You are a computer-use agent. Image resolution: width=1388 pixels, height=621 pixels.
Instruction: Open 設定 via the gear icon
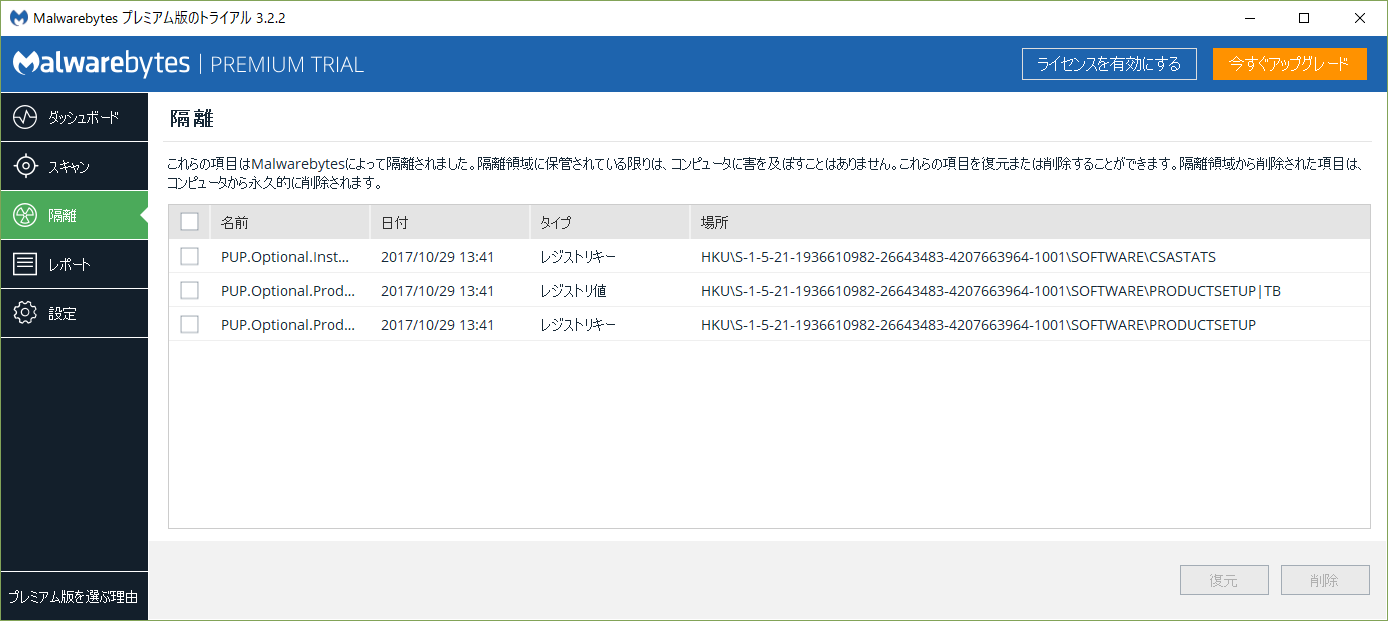click(27, 312)
